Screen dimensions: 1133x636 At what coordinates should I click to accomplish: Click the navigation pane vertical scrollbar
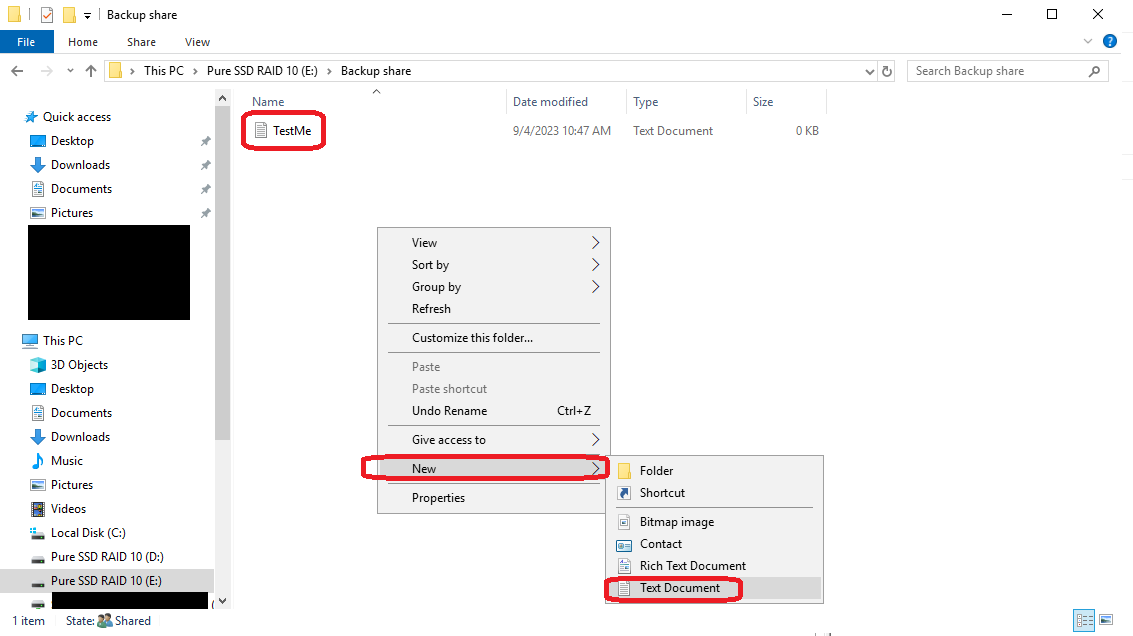(x=222, y=300)
